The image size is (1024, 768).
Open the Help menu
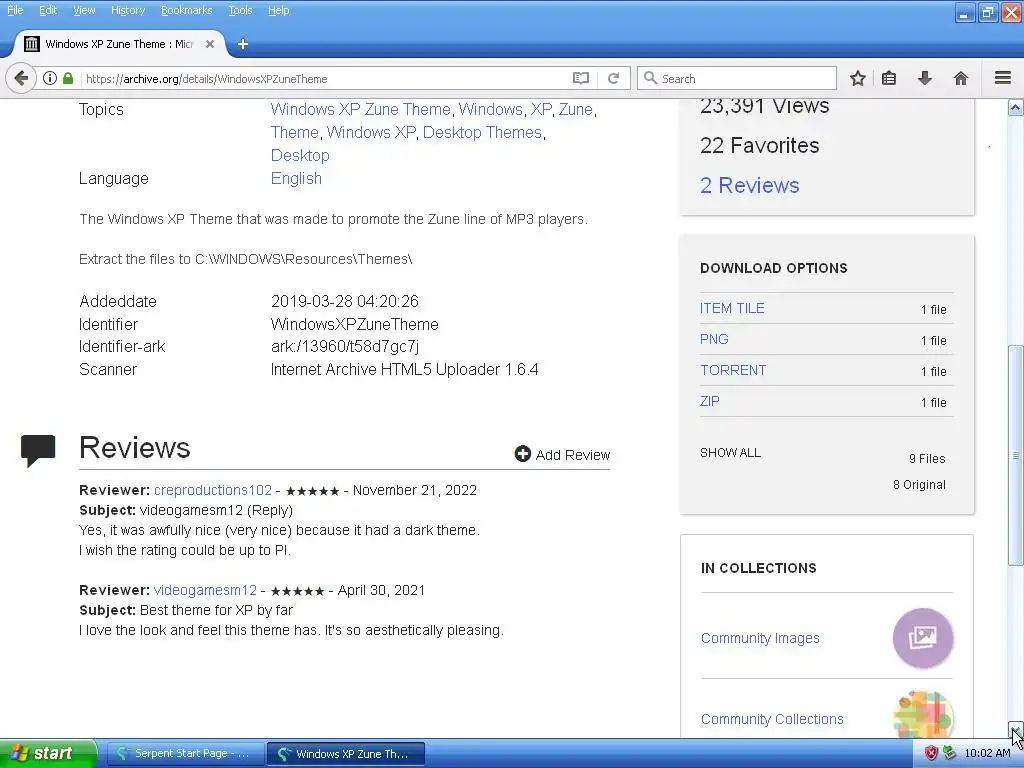278,10
